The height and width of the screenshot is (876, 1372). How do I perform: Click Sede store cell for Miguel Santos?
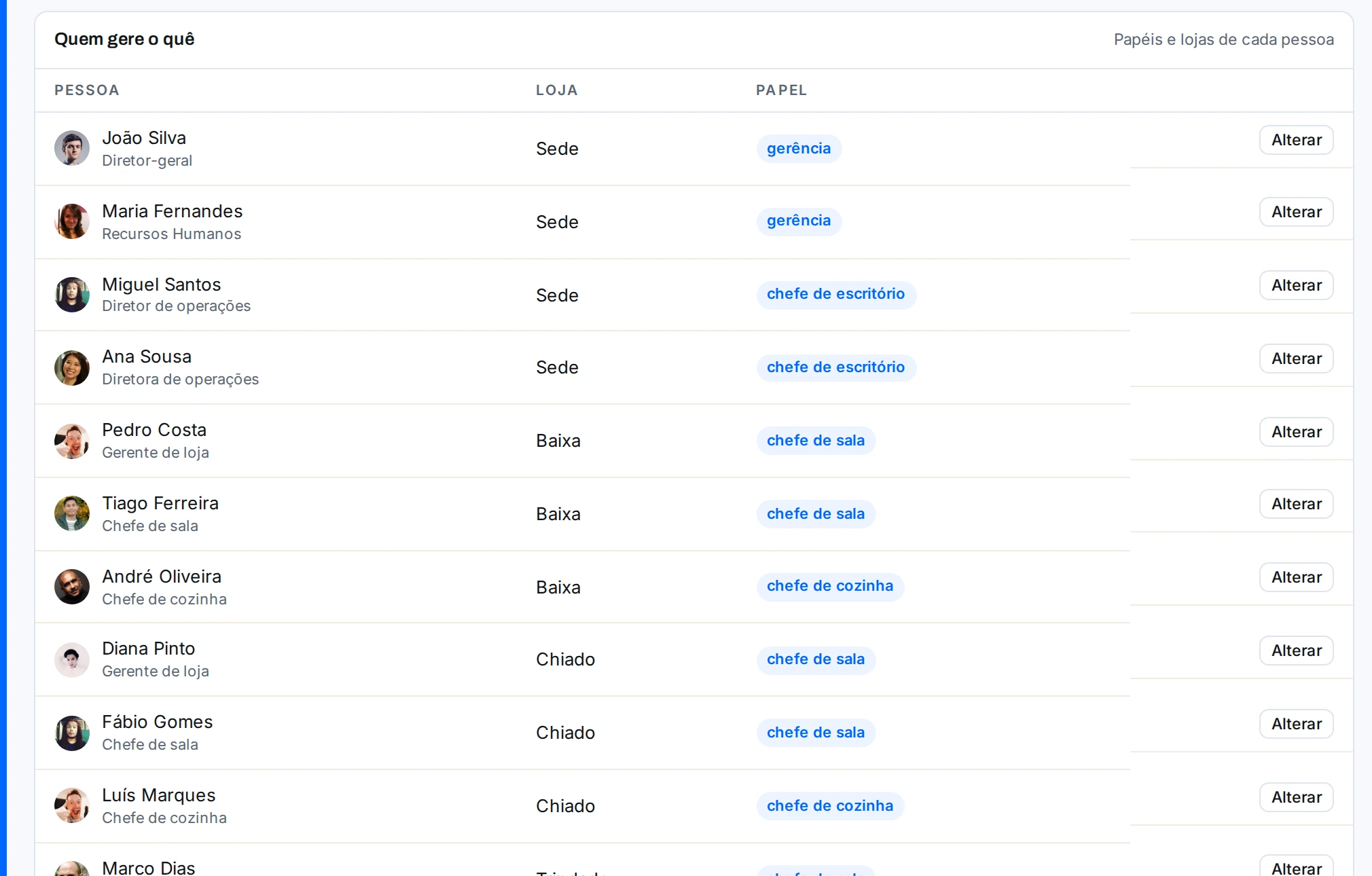557,295
